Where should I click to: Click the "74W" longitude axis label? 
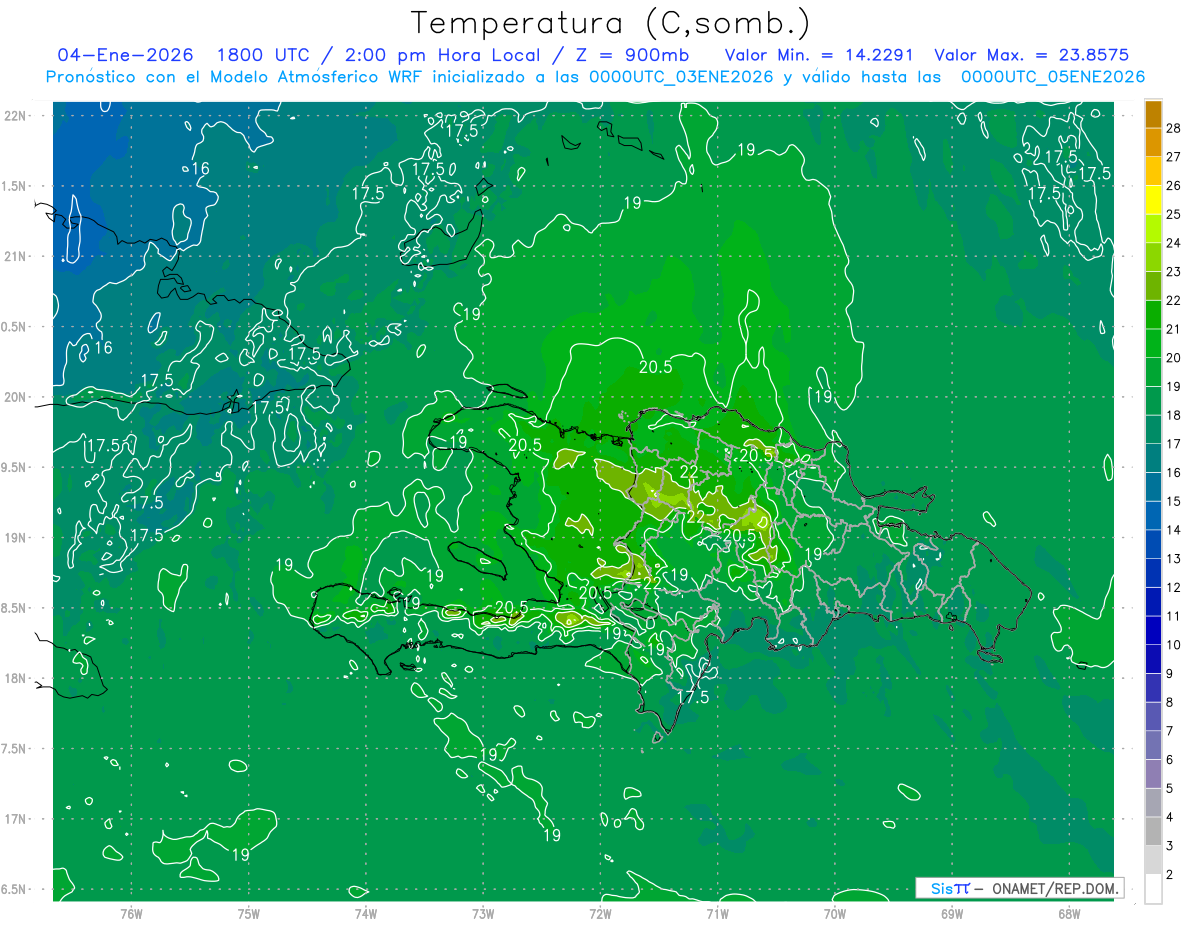click(x=366, y=913)
